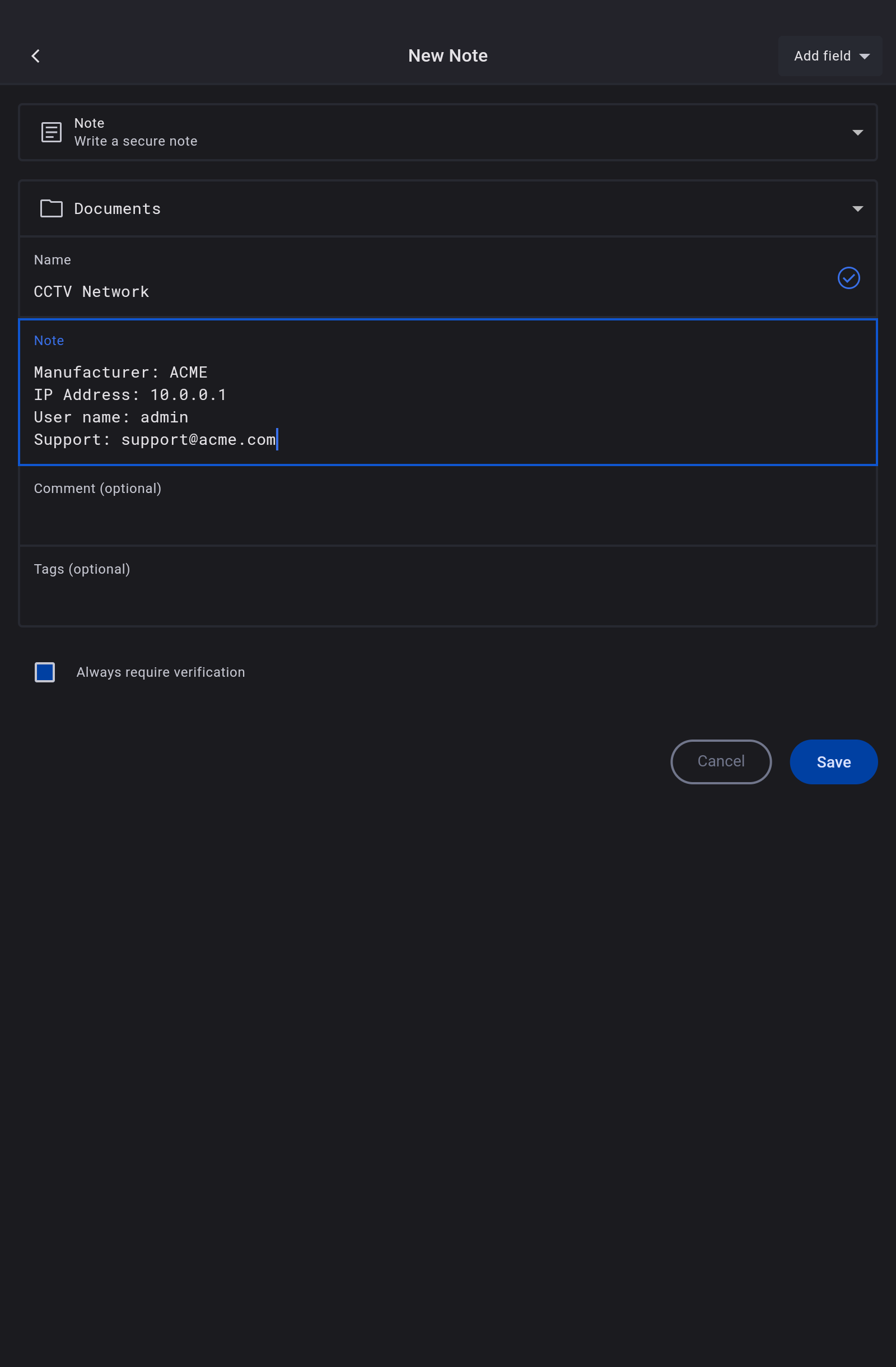
Task: Click the Name field validation checkmark
Action: (x=848, y=278)
